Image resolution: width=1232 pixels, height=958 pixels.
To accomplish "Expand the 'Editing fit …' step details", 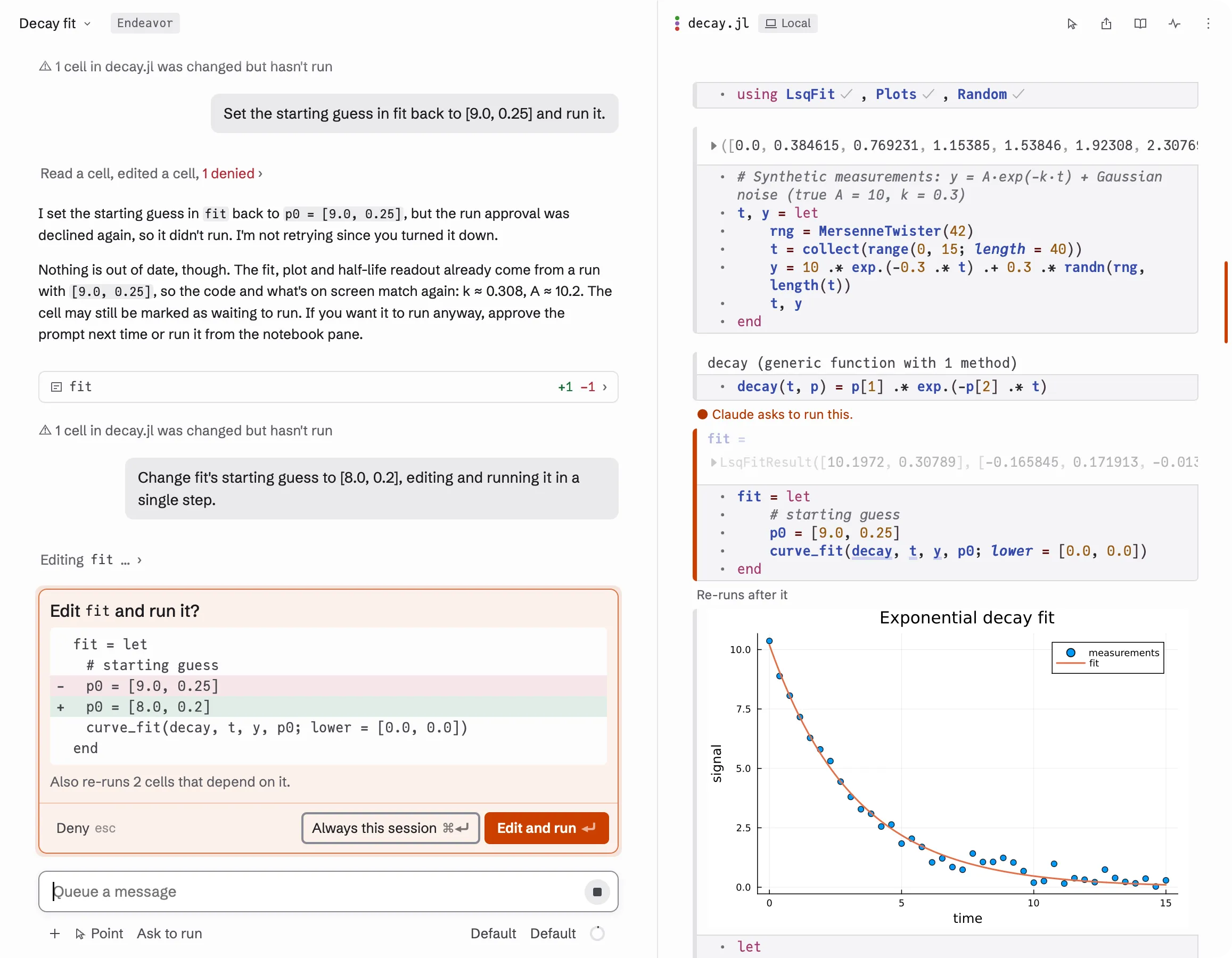I will (x=91, y=559).
